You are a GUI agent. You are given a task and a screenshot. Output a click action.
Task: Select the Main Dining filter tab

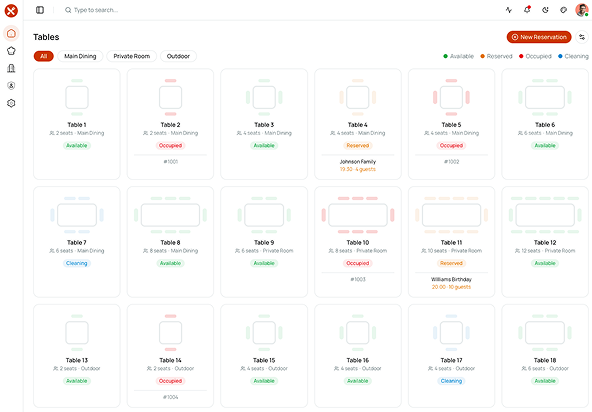tap(80, 56)
